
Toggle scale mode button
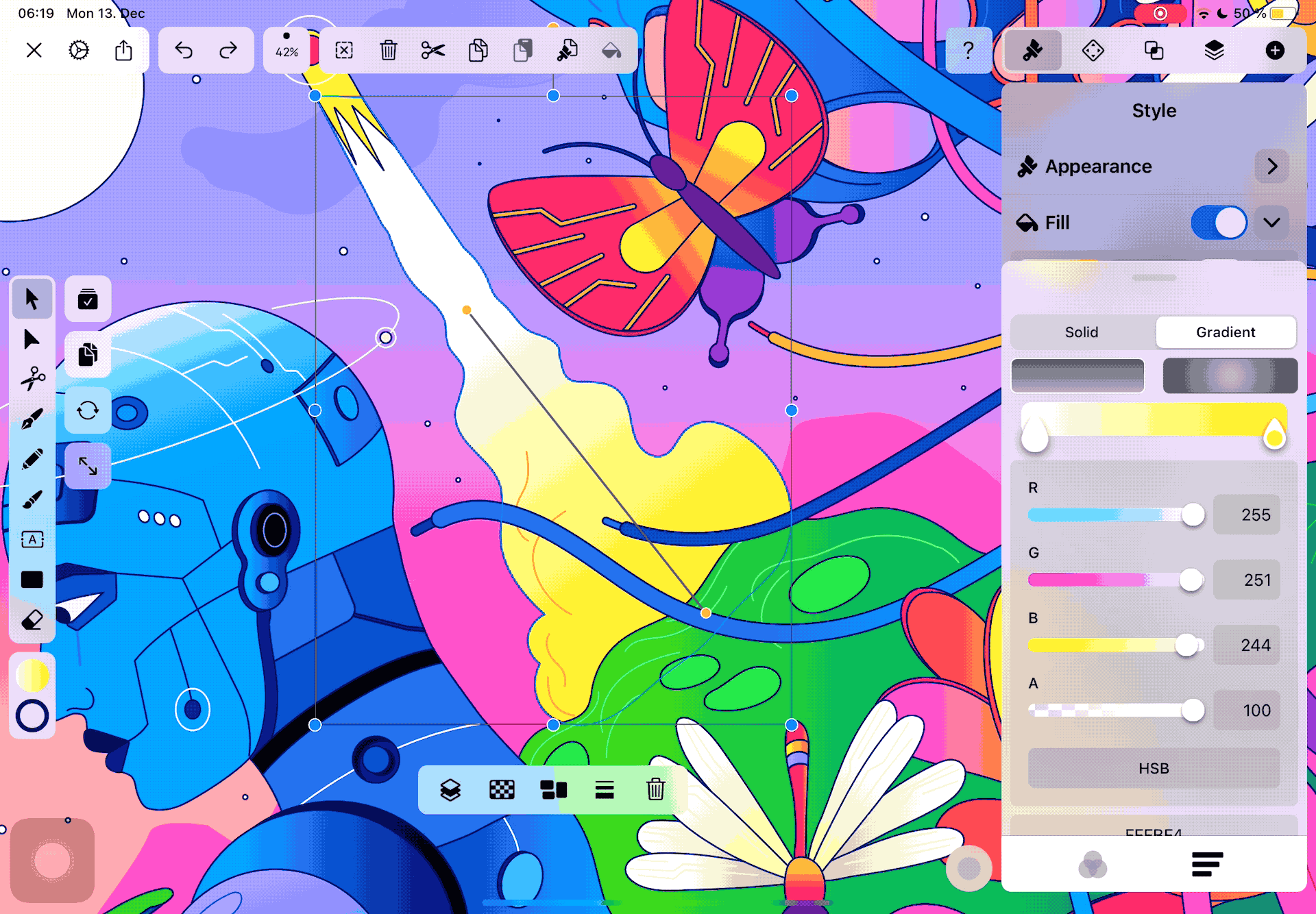[x=88, y=466]
